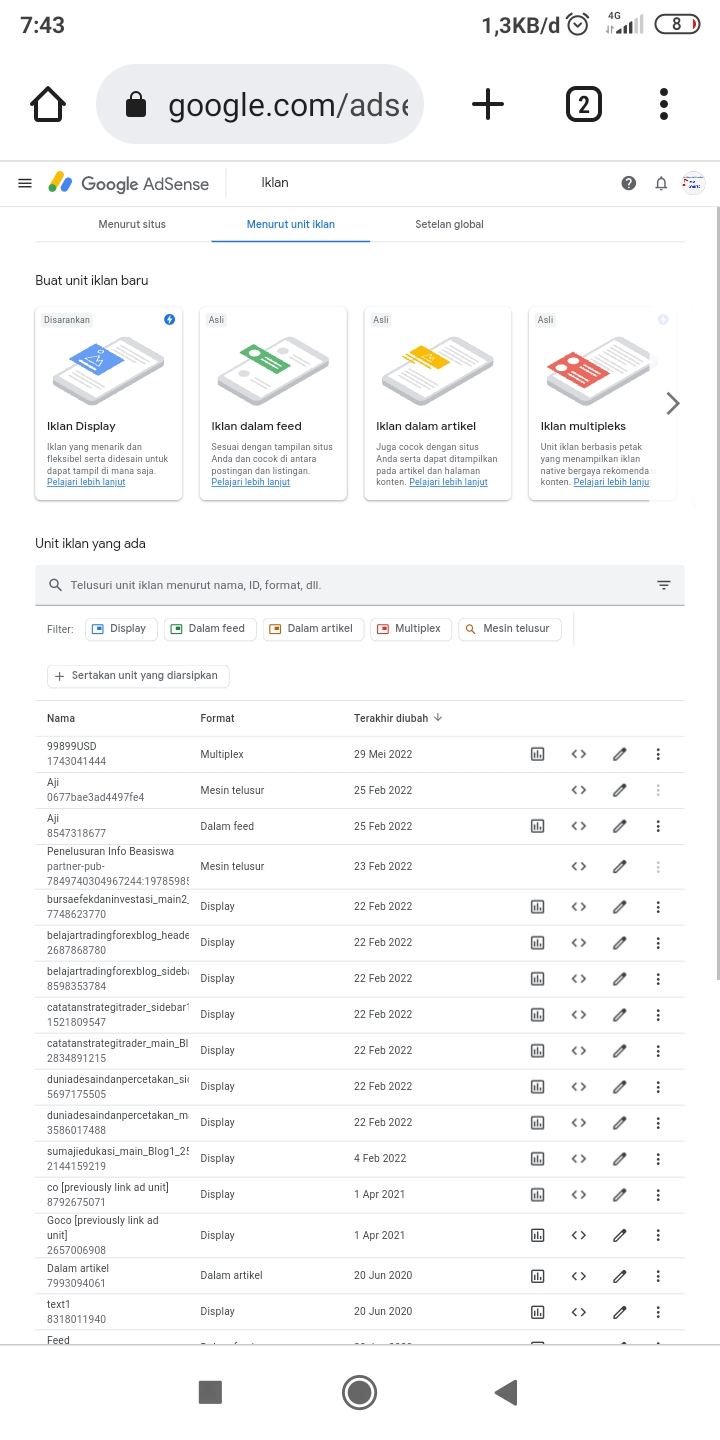The height and width of the screenshot is (1440, 720).
Task: Open the Help icon in header
Action: [628, 183]
